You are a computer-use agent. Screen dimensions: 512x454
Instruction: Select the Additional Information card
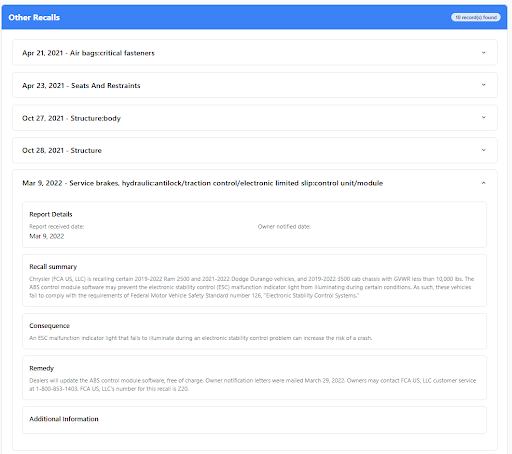254,420
